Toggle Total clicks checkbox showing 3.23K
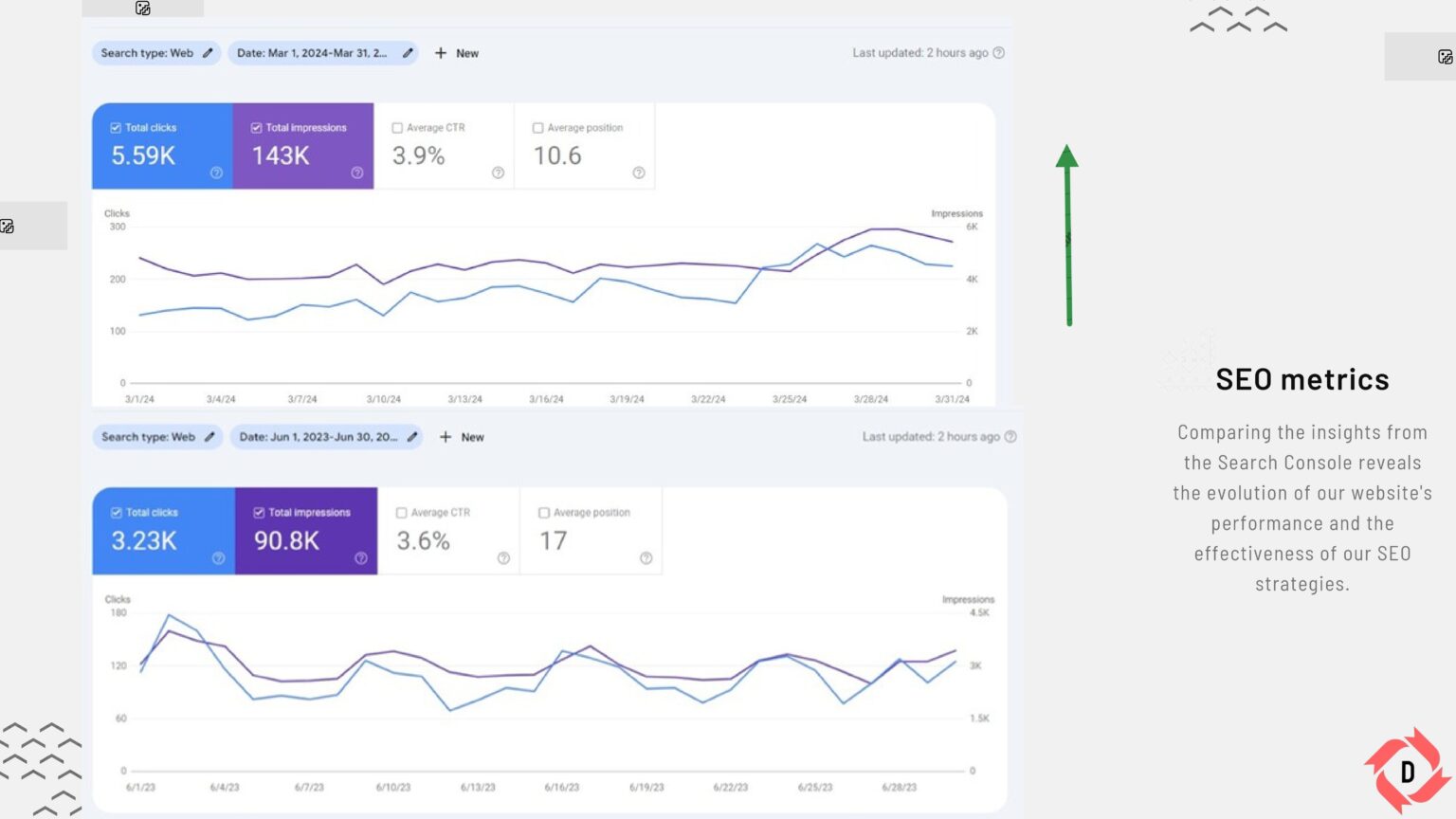 coord(117,513)
